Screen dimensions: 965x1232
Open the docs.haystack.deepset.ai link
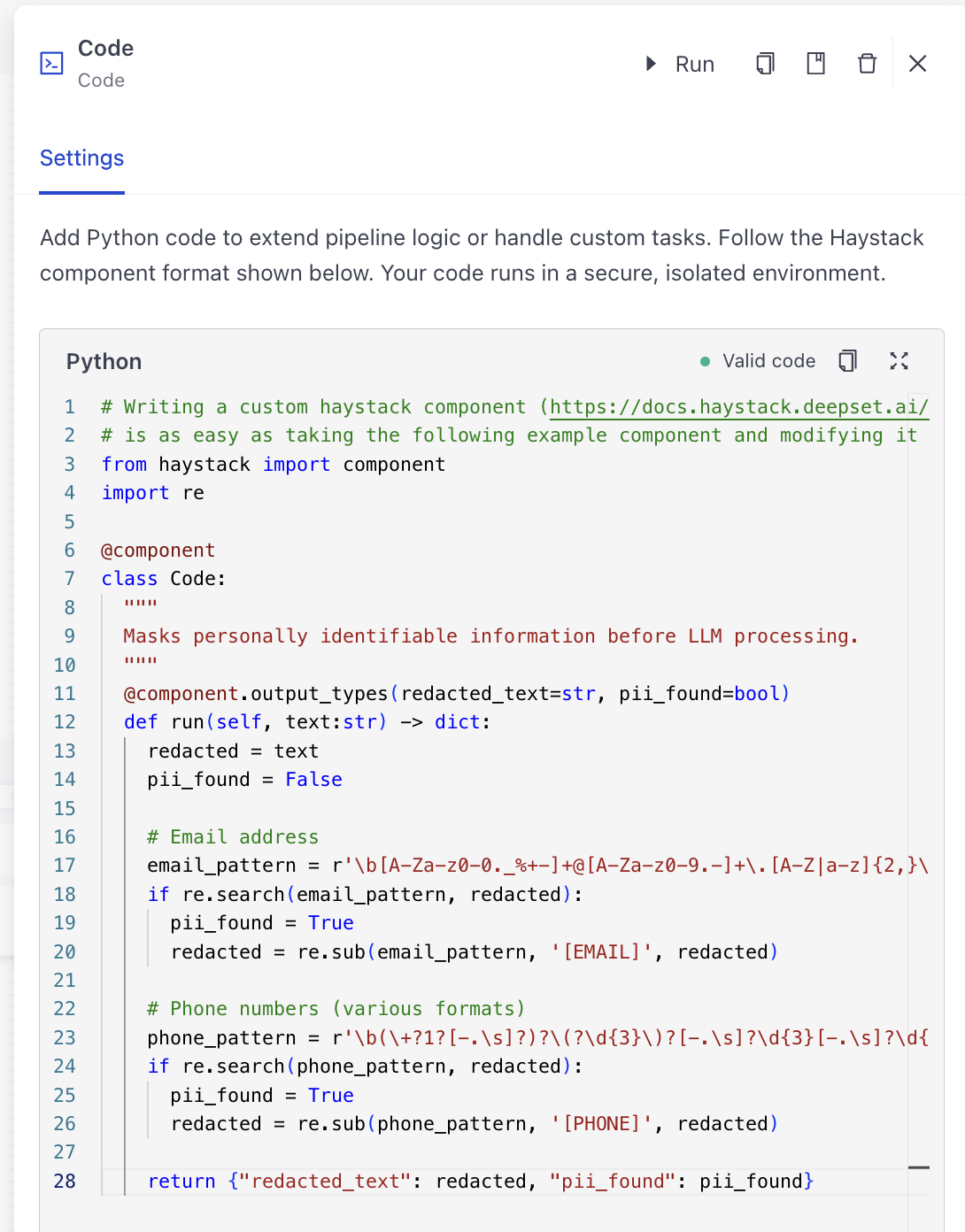pos(739,406)
